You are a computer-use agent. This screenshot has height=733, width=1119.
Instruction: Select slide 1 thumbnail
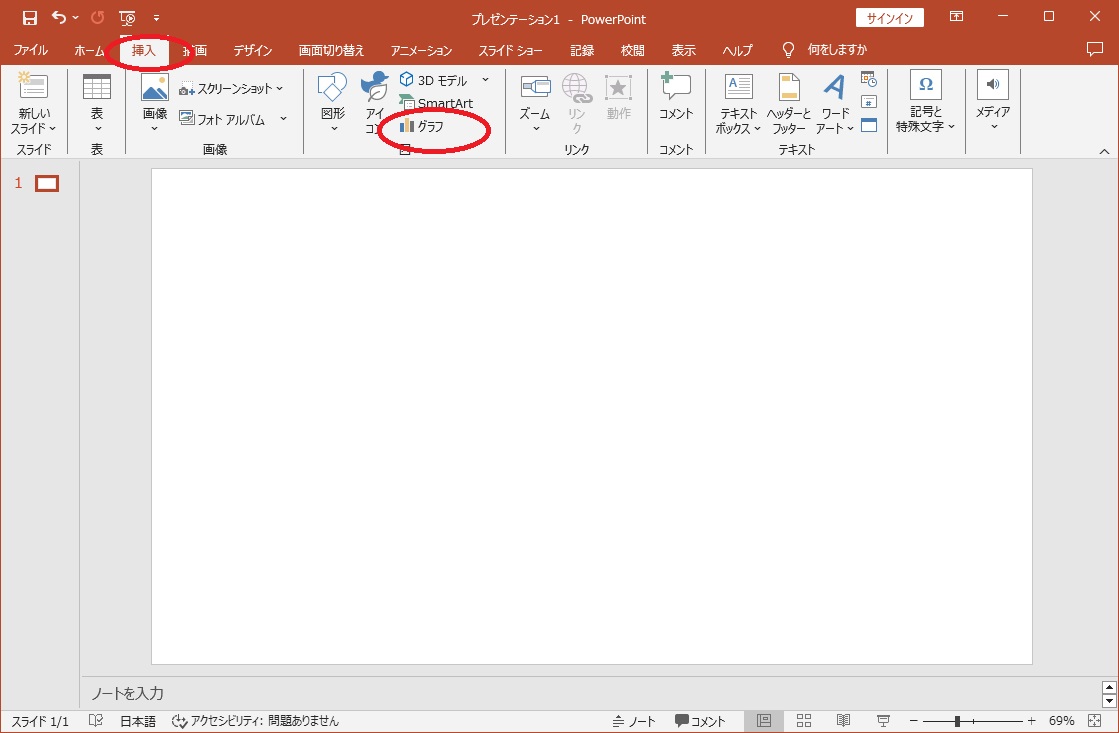click(47, 183)
